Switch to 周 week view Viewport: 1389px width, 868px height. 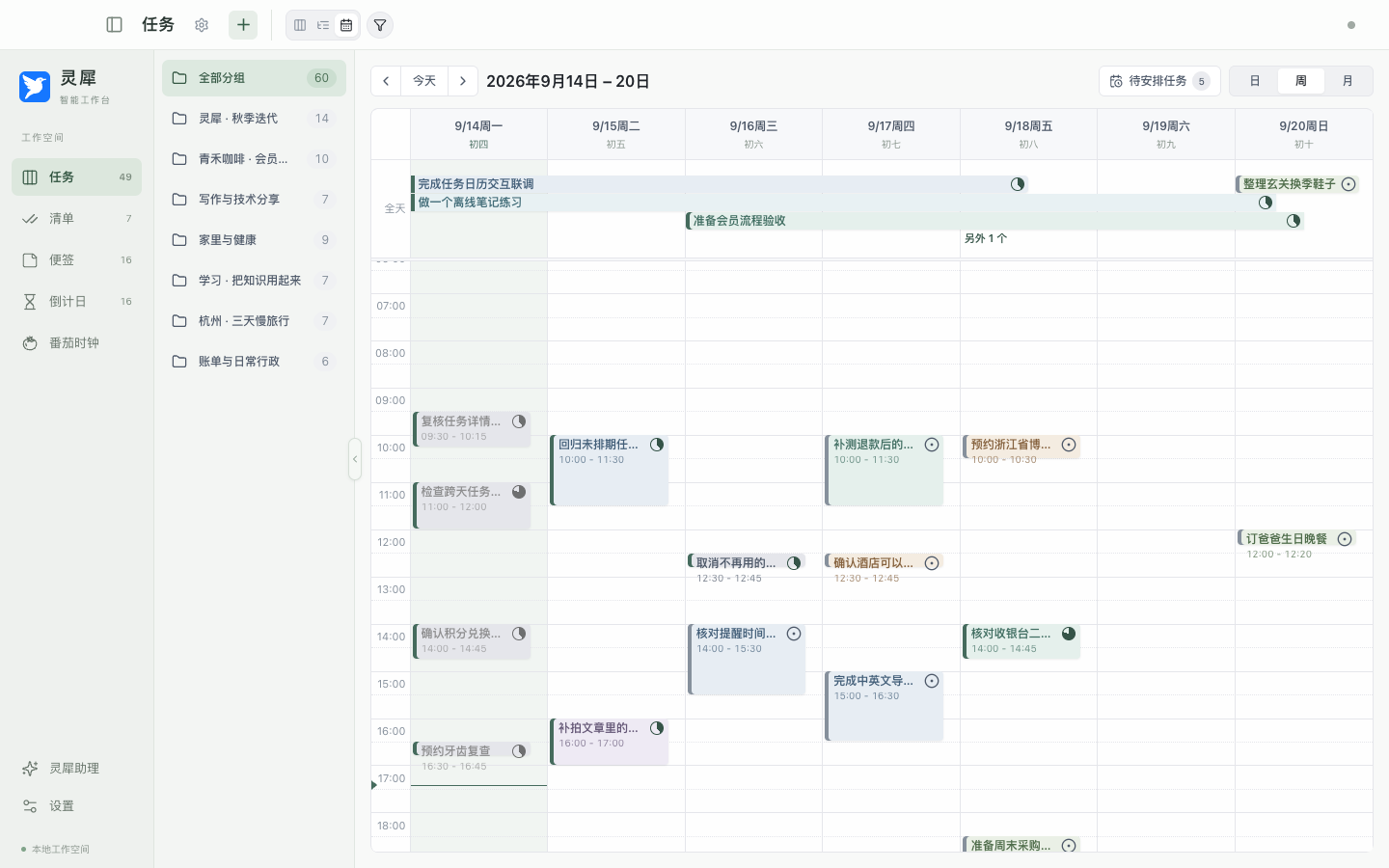tap(1301, 81)
